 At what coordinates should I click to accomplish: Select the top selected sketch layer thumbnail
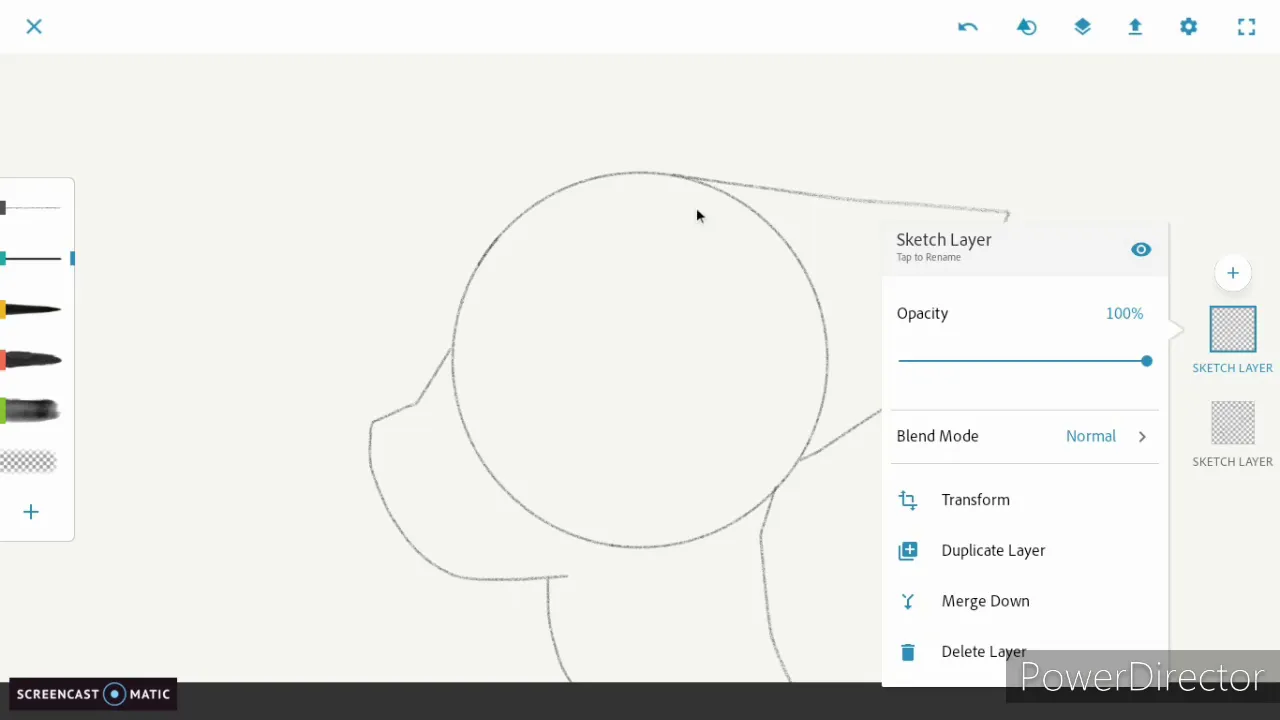point(1232,330)
